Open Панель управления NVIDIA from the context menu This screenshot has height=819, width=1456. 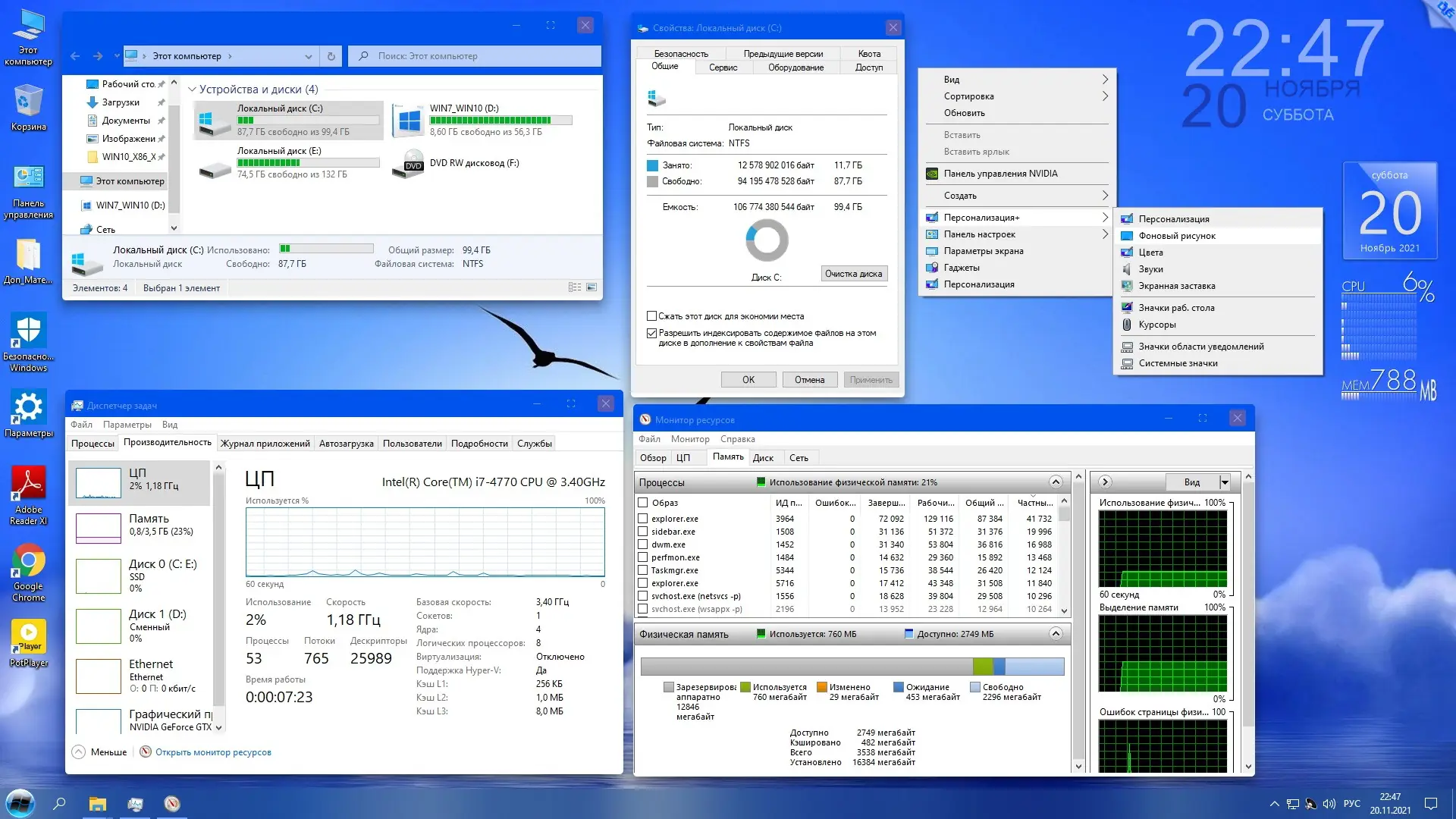pos(999,173)
